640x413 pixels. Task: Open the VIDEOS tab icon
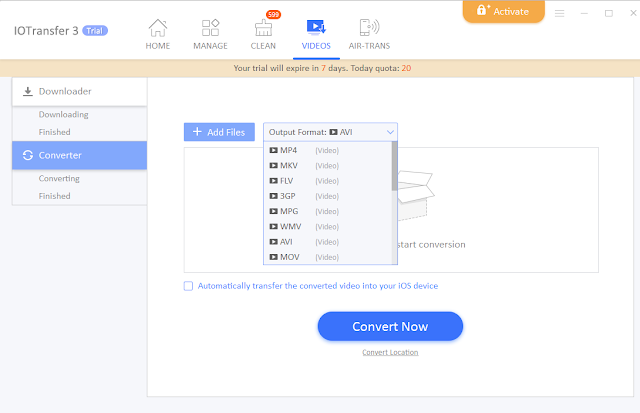316,27
